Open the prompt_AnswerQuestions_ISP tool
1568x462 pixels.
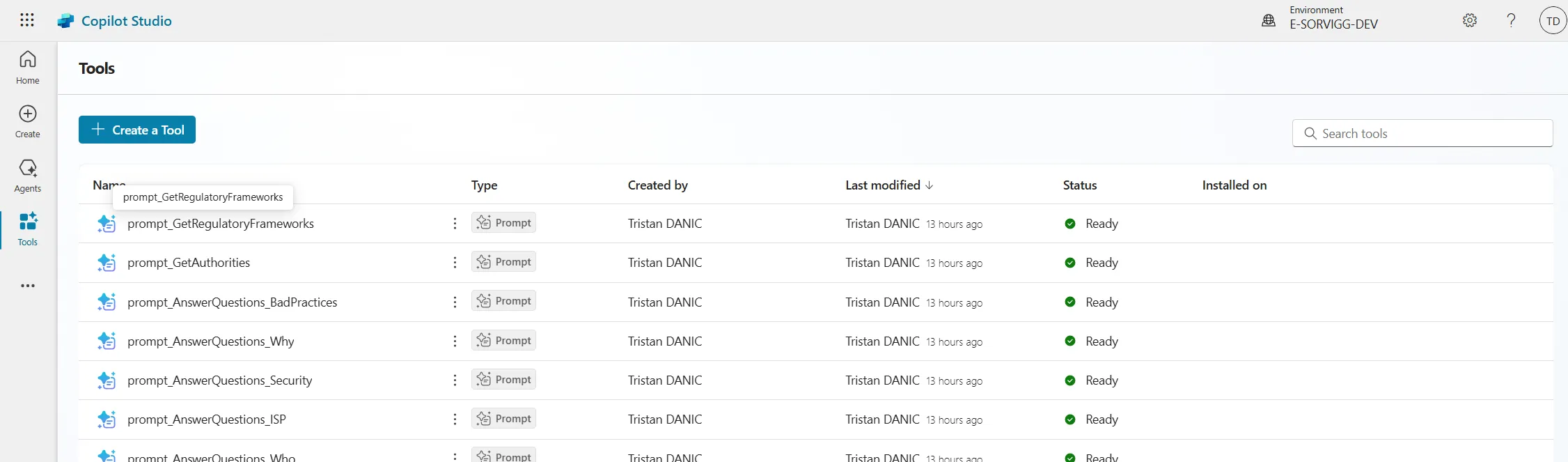tap(207, 419)
